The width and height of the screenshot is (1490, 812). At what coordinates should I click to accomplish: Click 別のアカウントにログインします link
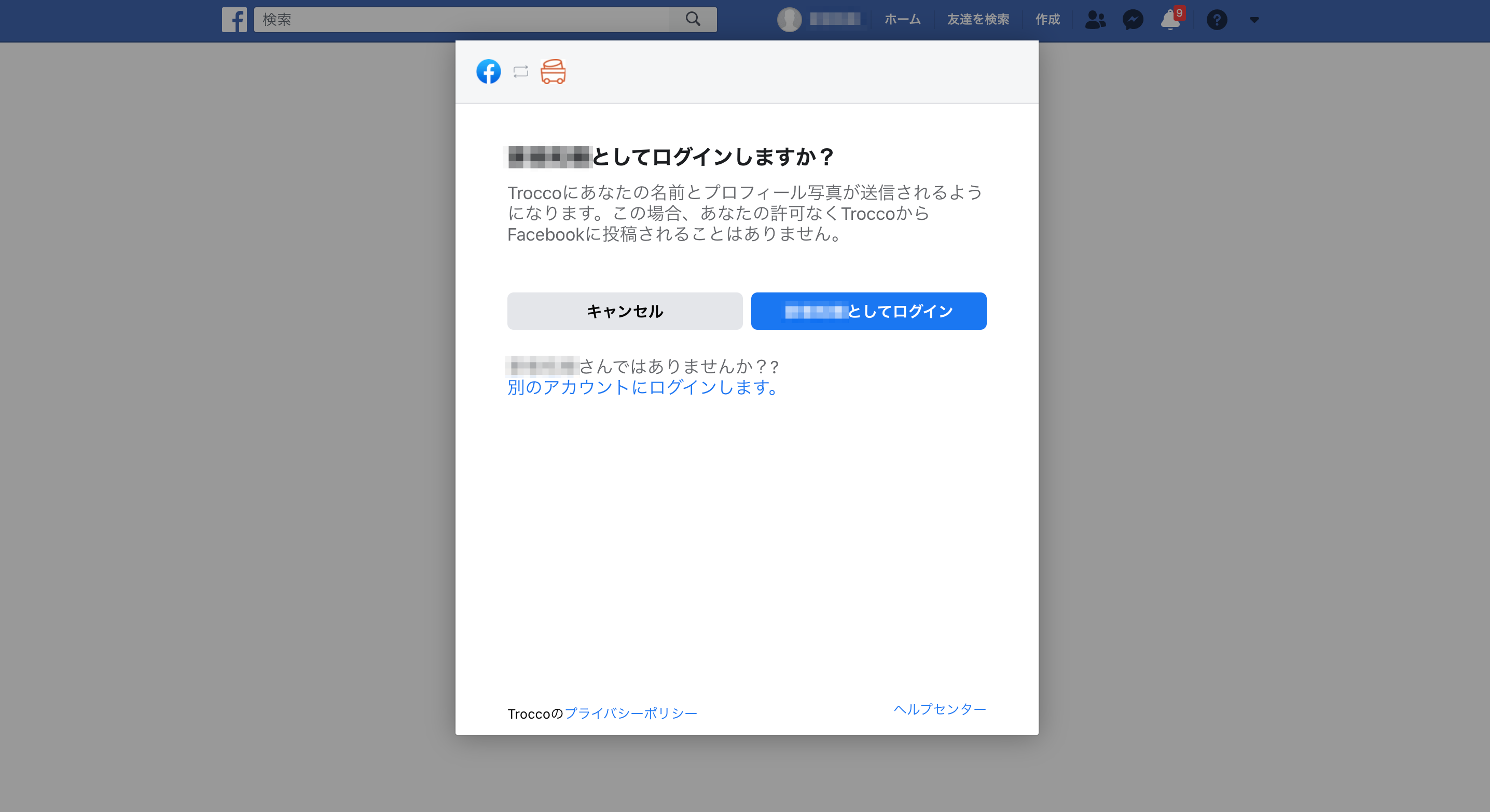[643, 387]
